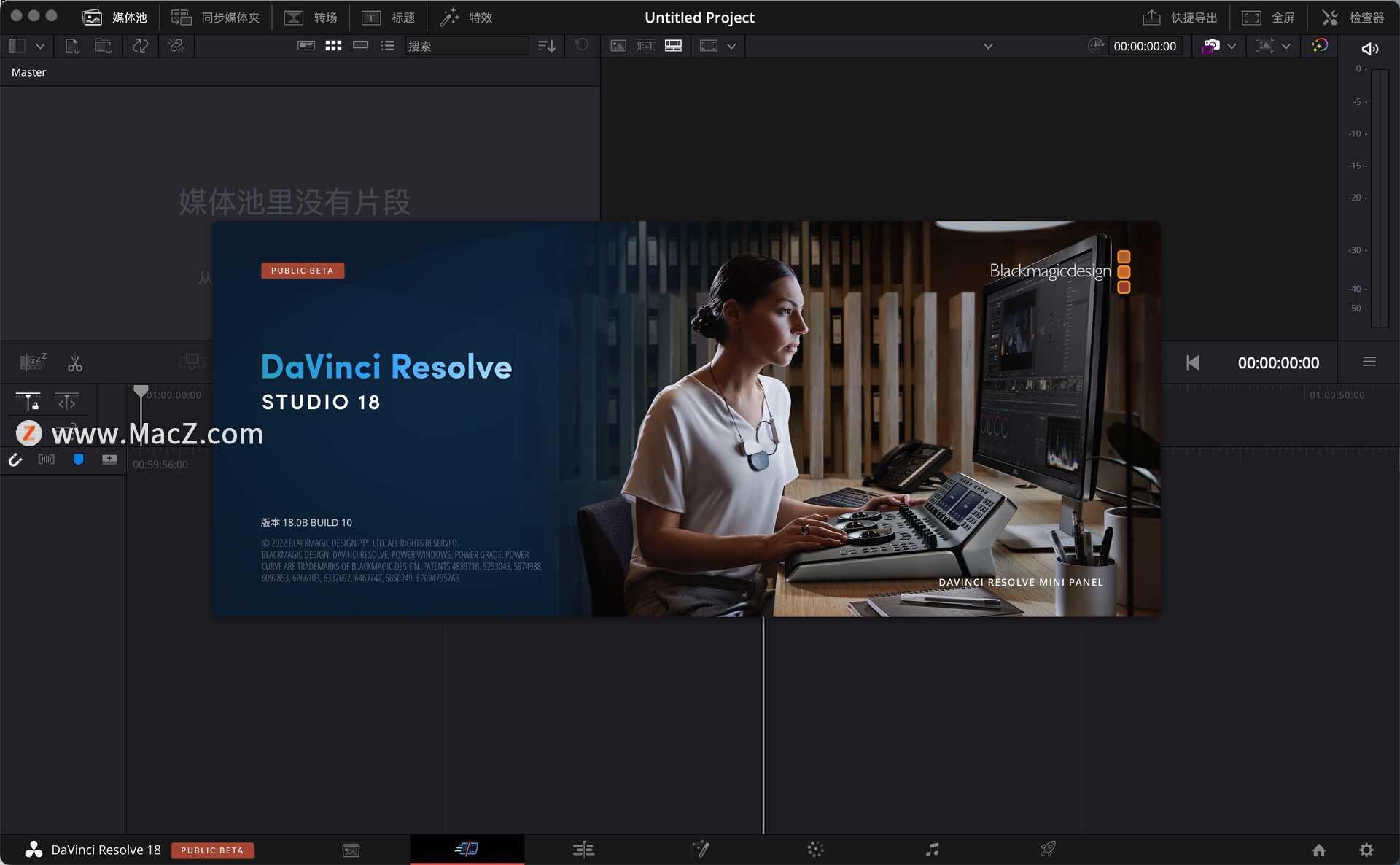Select the locked playhead timeline mode icon
The image size is (1400, 865).
tap(28, 402)
